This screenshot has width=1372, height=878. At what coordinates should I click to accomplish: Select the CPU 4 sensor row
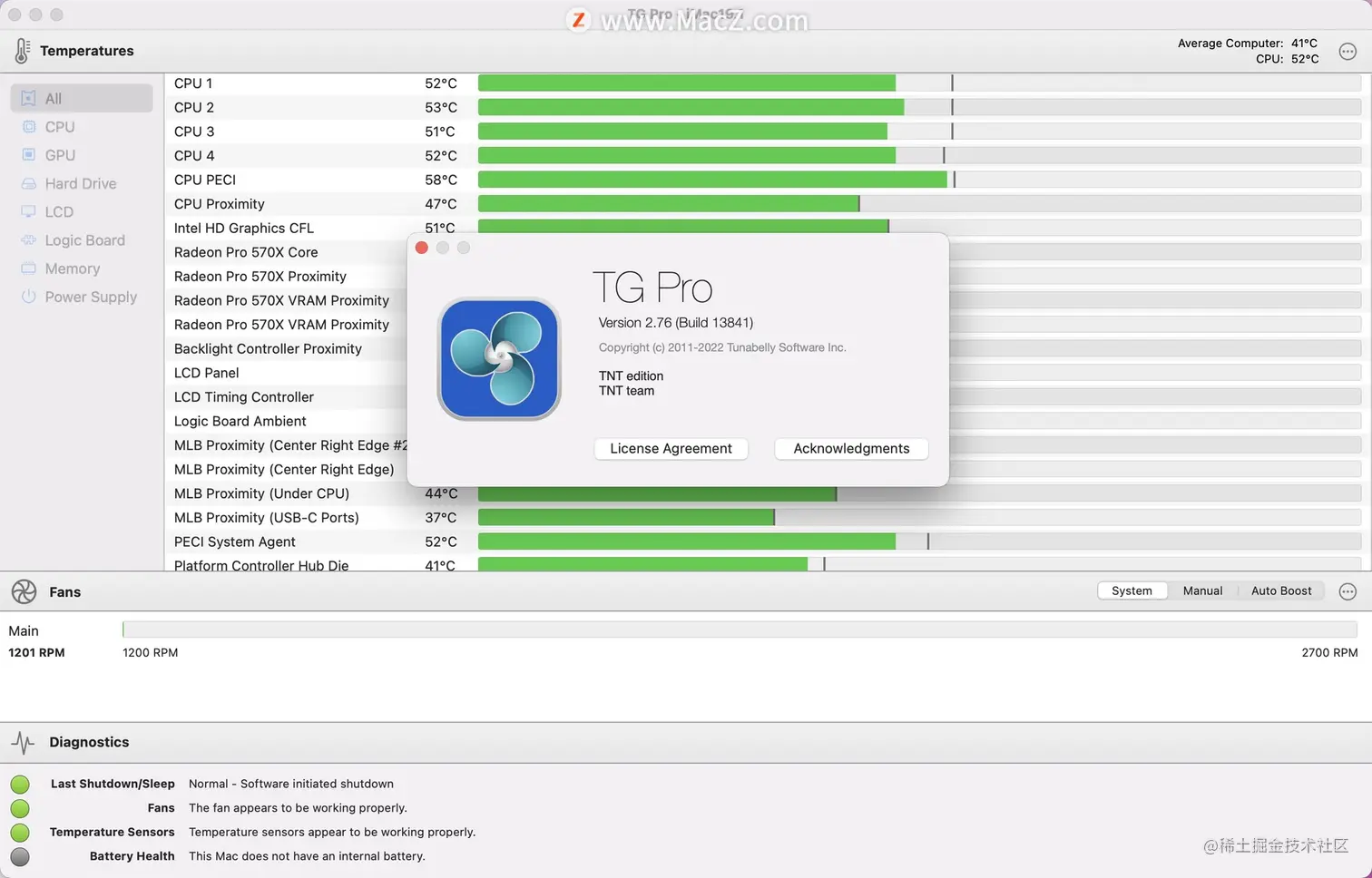point(768,155)
